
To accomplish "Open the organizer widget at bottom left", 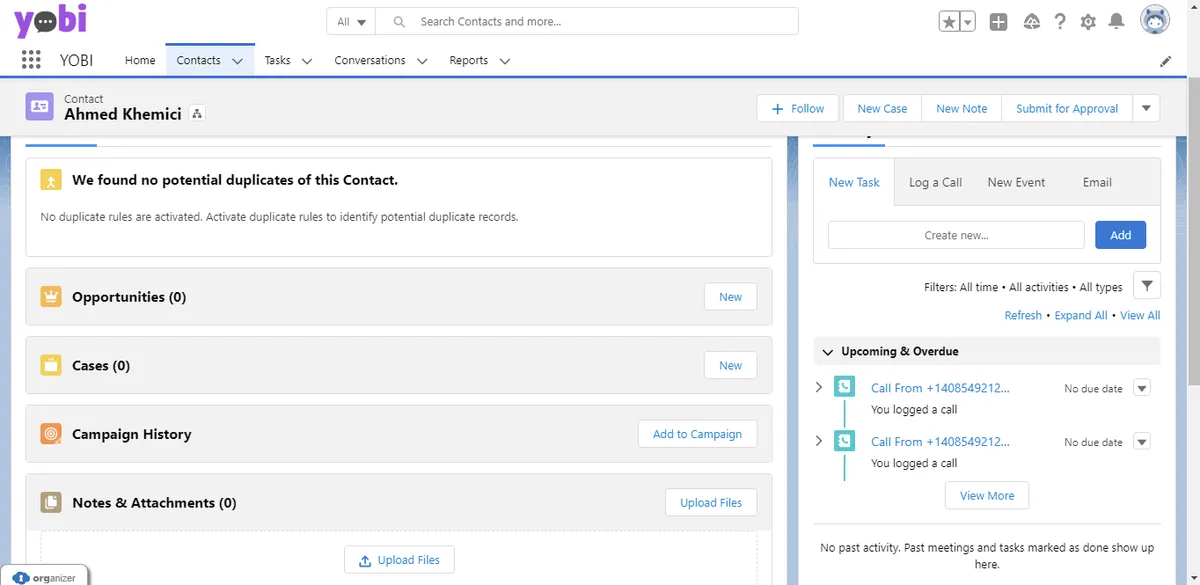I will pyautogui.click(x=45, y=577).
